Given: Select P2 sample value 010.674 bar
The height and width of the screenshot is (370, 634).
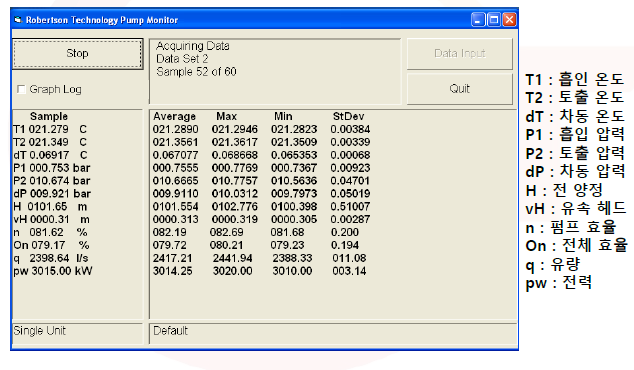Looking at the screenshot, I should click(x=60, y=181).
